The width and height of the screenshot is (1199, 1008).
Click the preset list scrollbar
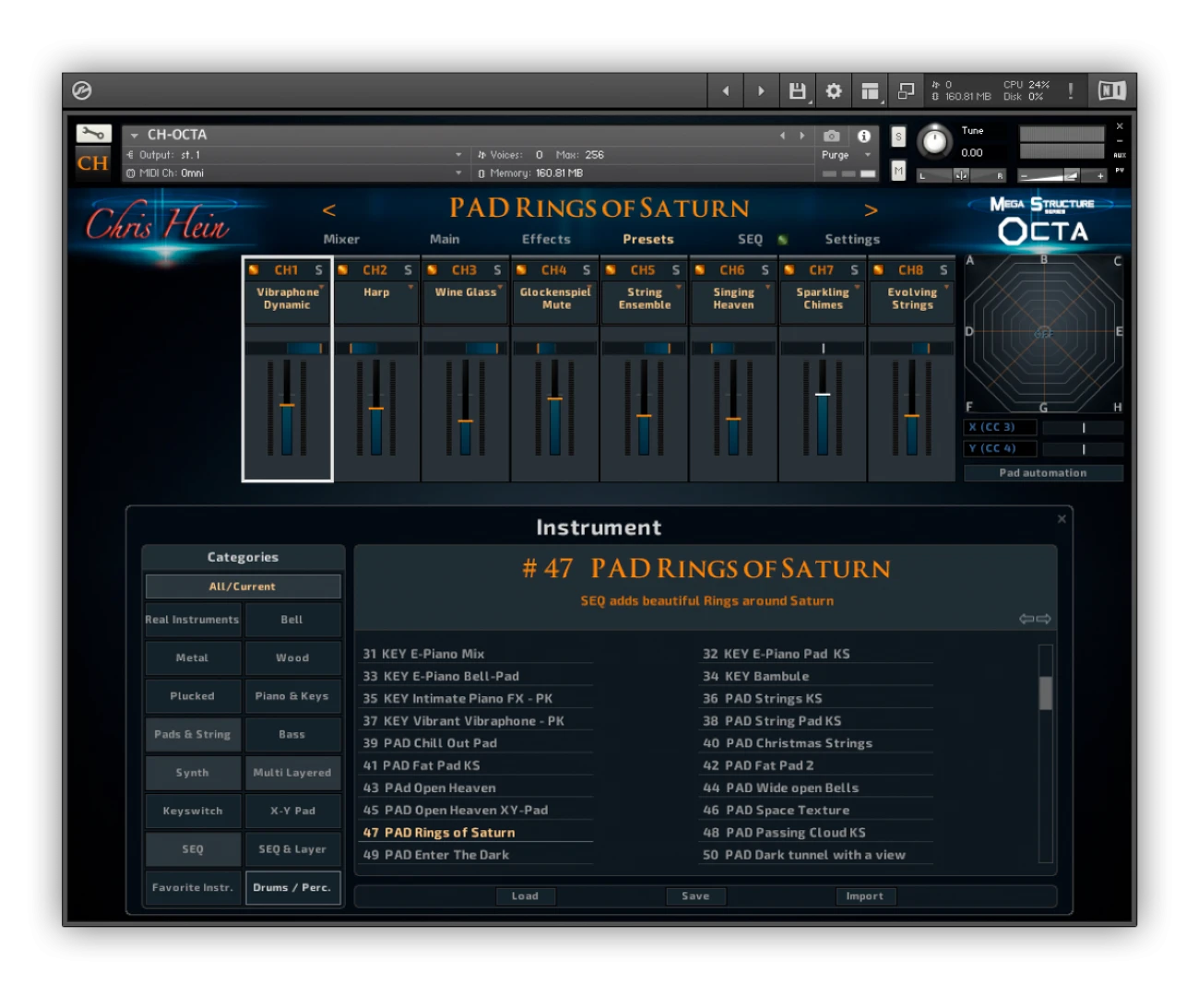click(x=1046, y=693)
